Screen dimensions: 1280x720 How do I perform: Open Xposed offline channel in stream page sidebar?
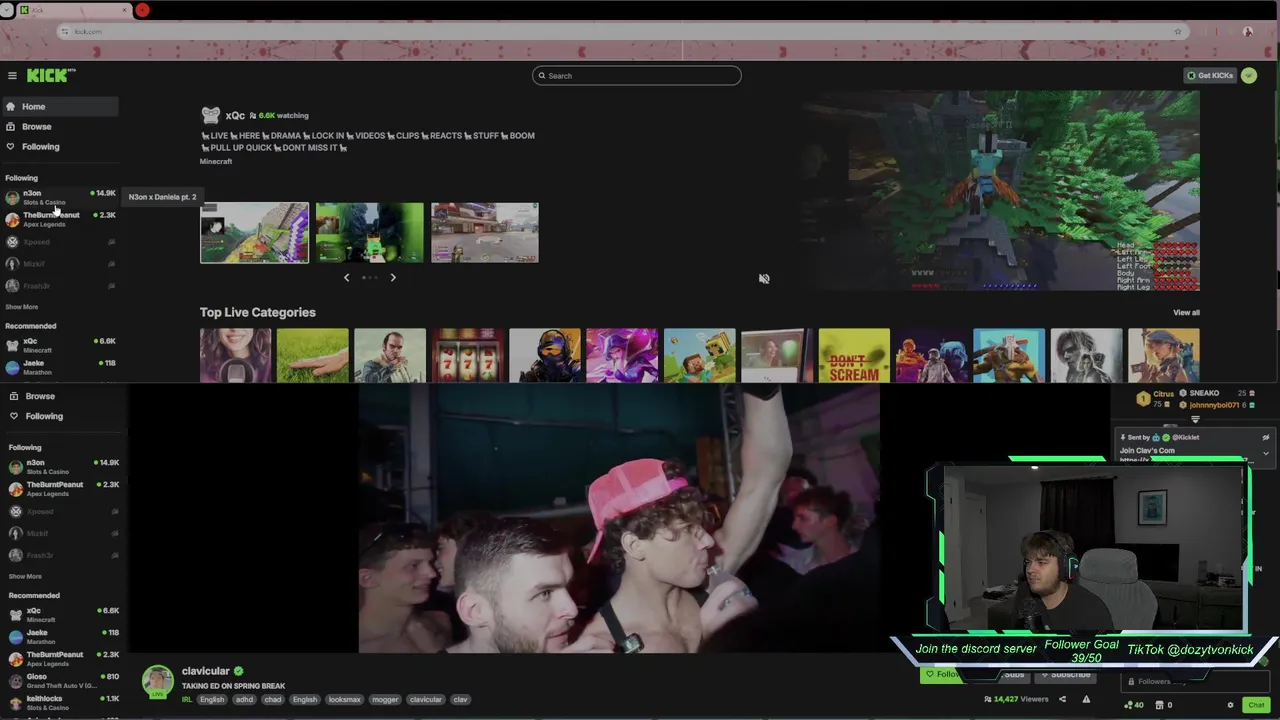pos(64,511)
